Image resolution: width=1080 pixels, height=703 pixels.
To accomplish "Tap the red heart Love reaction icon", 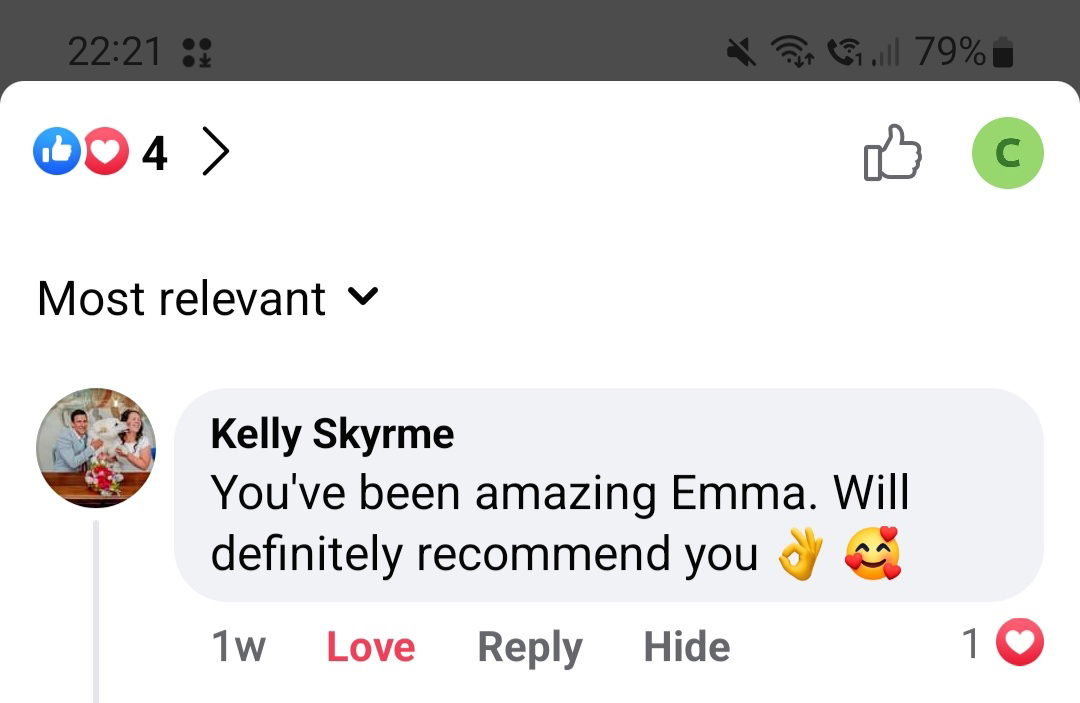I will [x=106, y=152].
